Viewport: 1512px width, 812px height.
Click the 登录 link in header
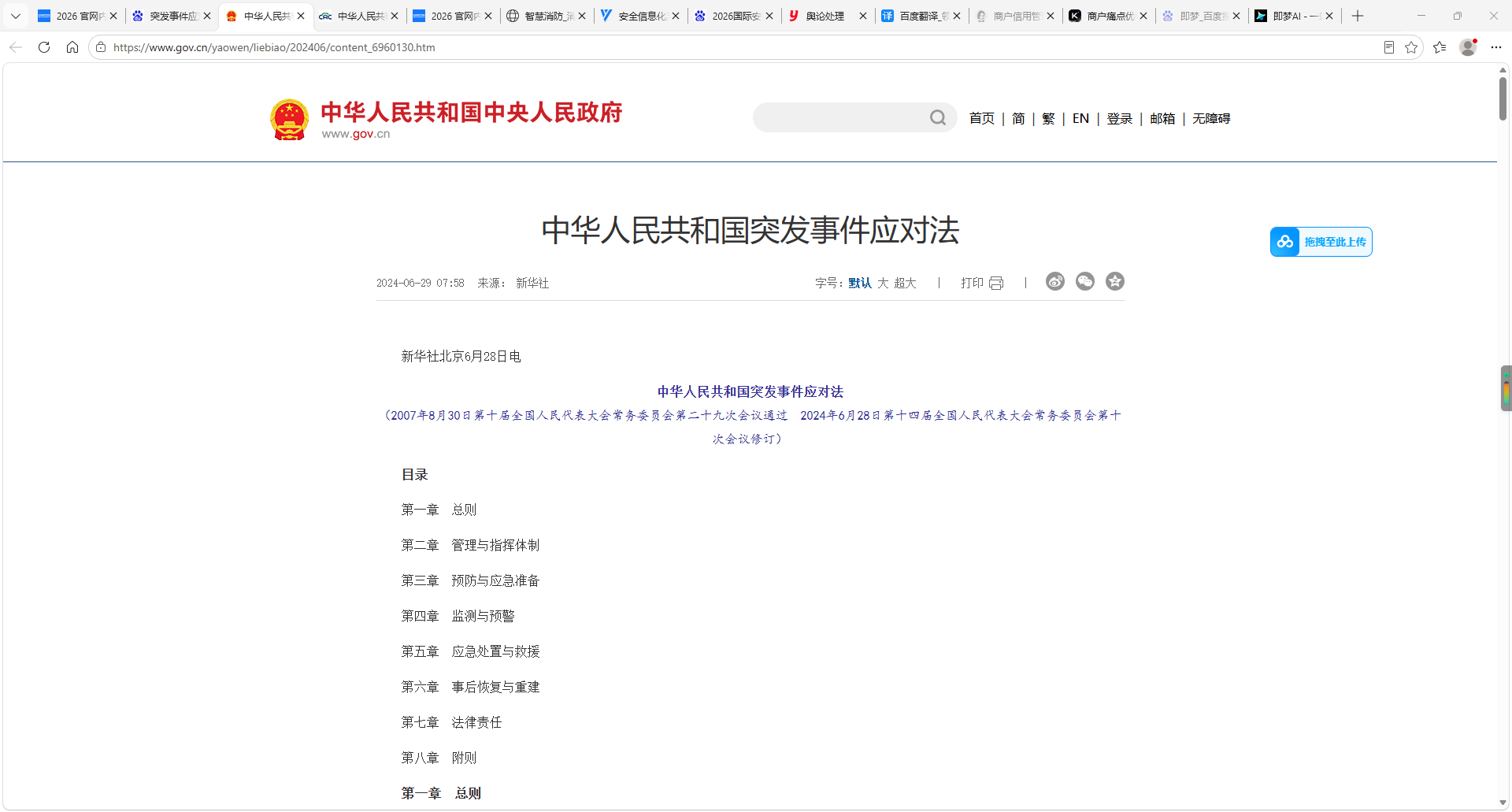click(1119, 118)
